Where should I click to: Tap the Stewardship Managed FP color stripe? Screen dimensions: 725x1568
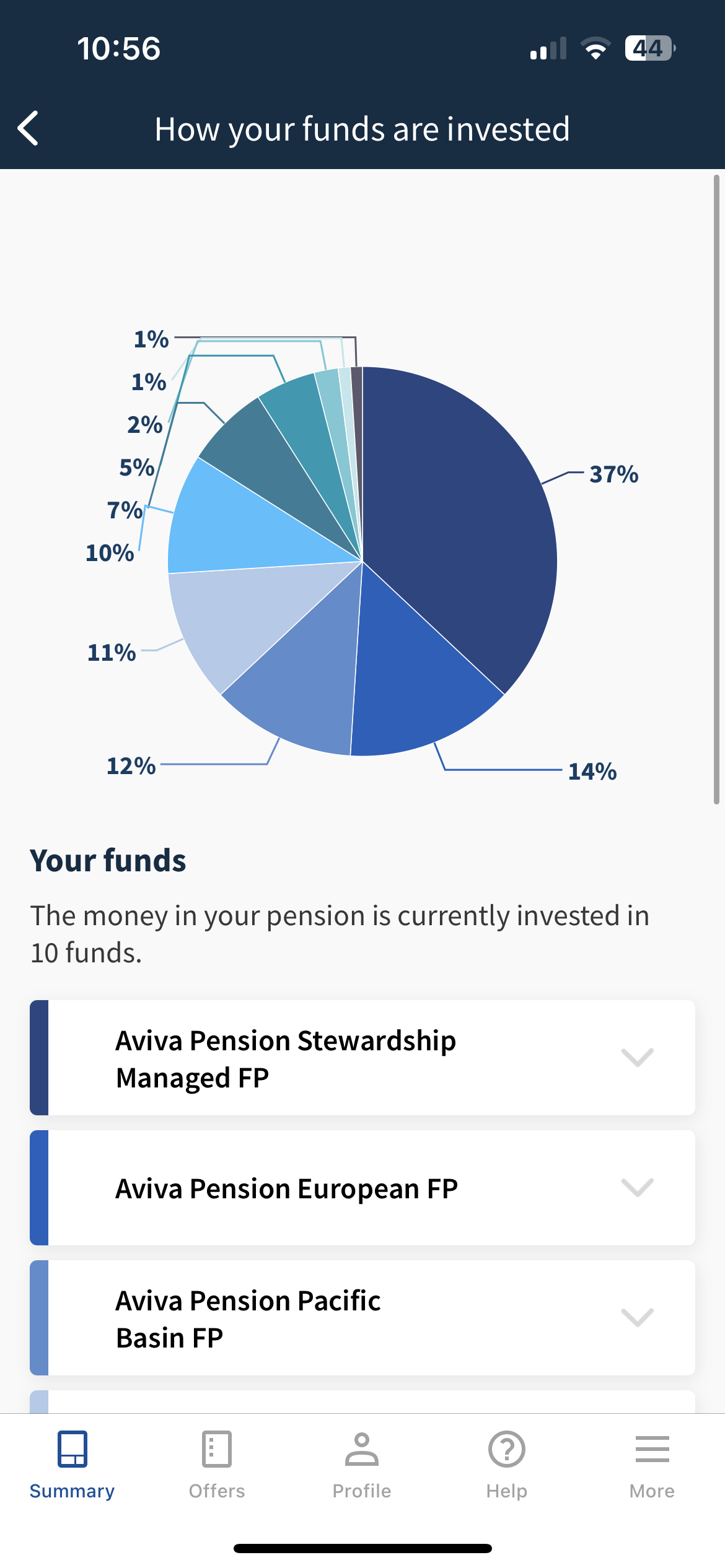click(x=39, y=1058)
